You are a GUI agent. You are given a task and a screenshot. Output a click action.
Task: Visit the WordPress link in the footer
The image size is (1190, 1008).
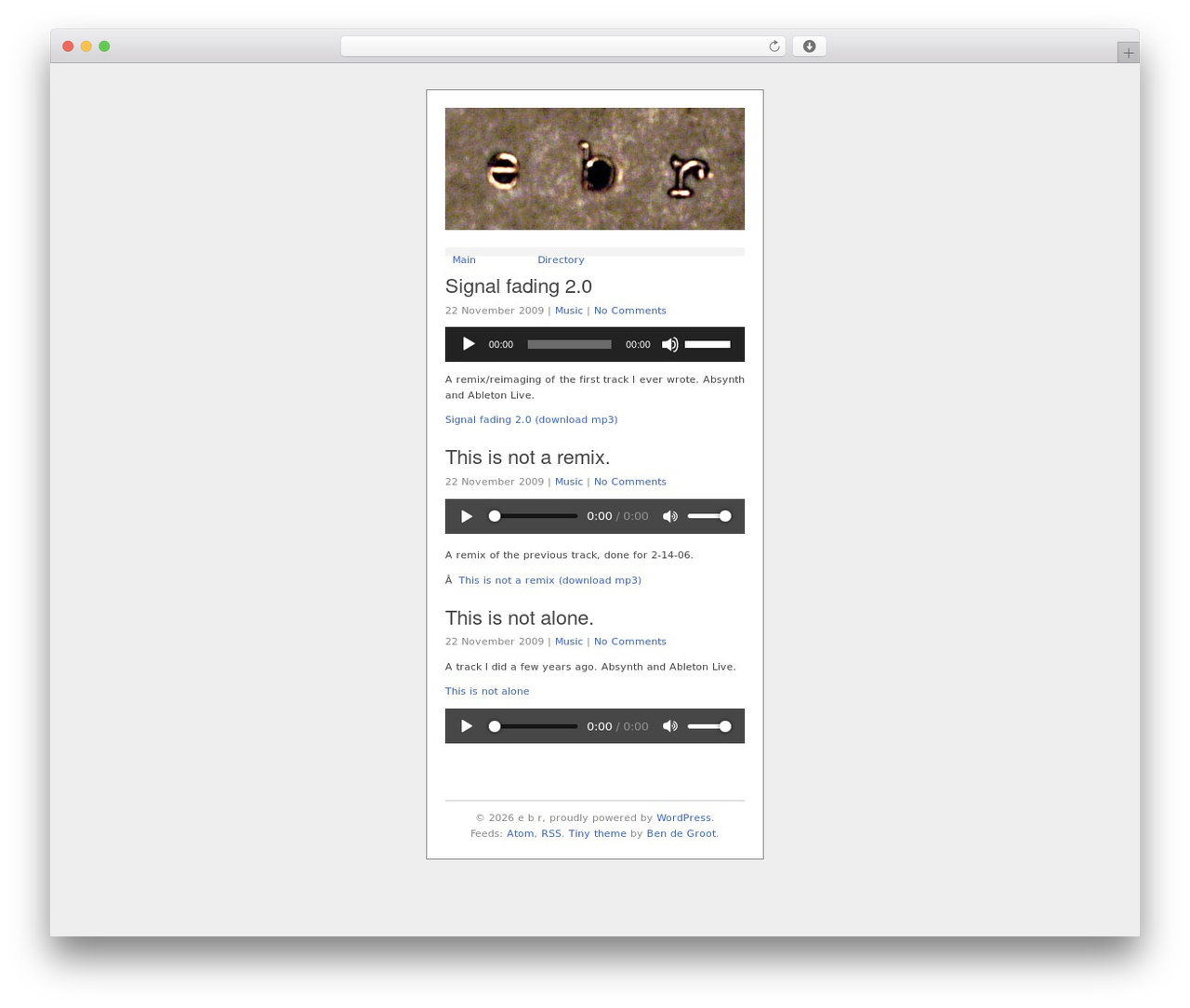[683, 818]
